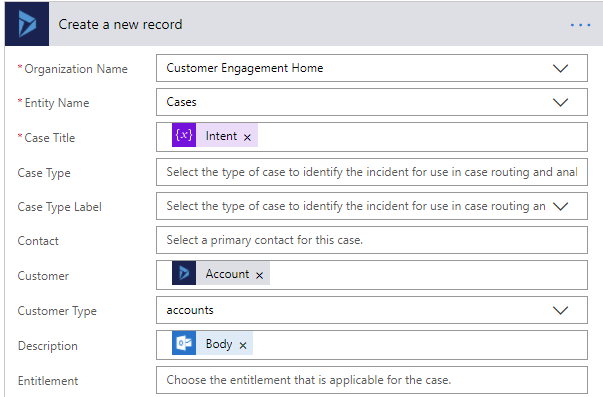Click the Outlook icon on Body token

click(x=184, y=343)
